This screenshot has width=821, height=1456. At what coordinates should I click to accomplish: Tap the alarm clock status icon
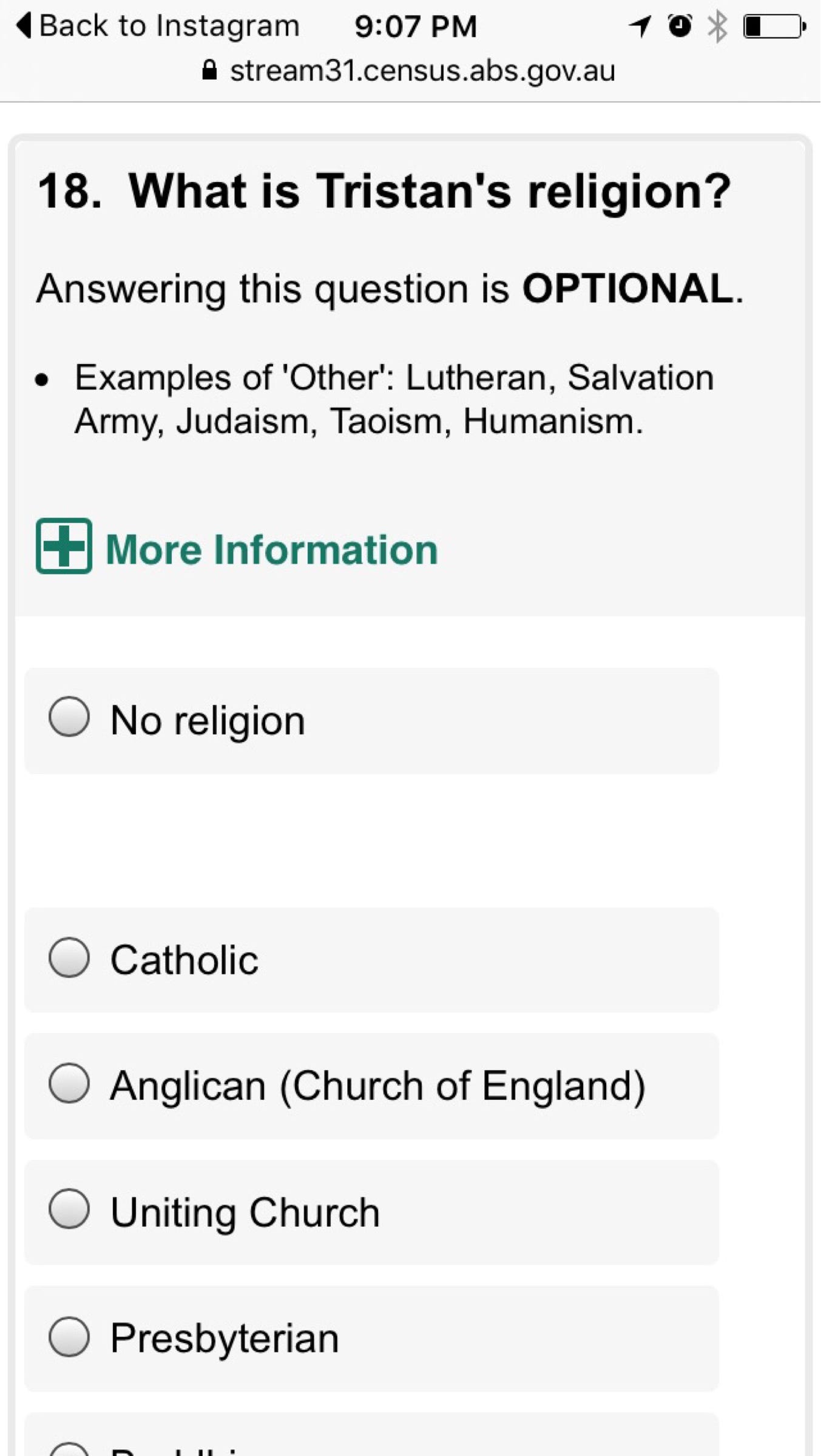point(680,25)
